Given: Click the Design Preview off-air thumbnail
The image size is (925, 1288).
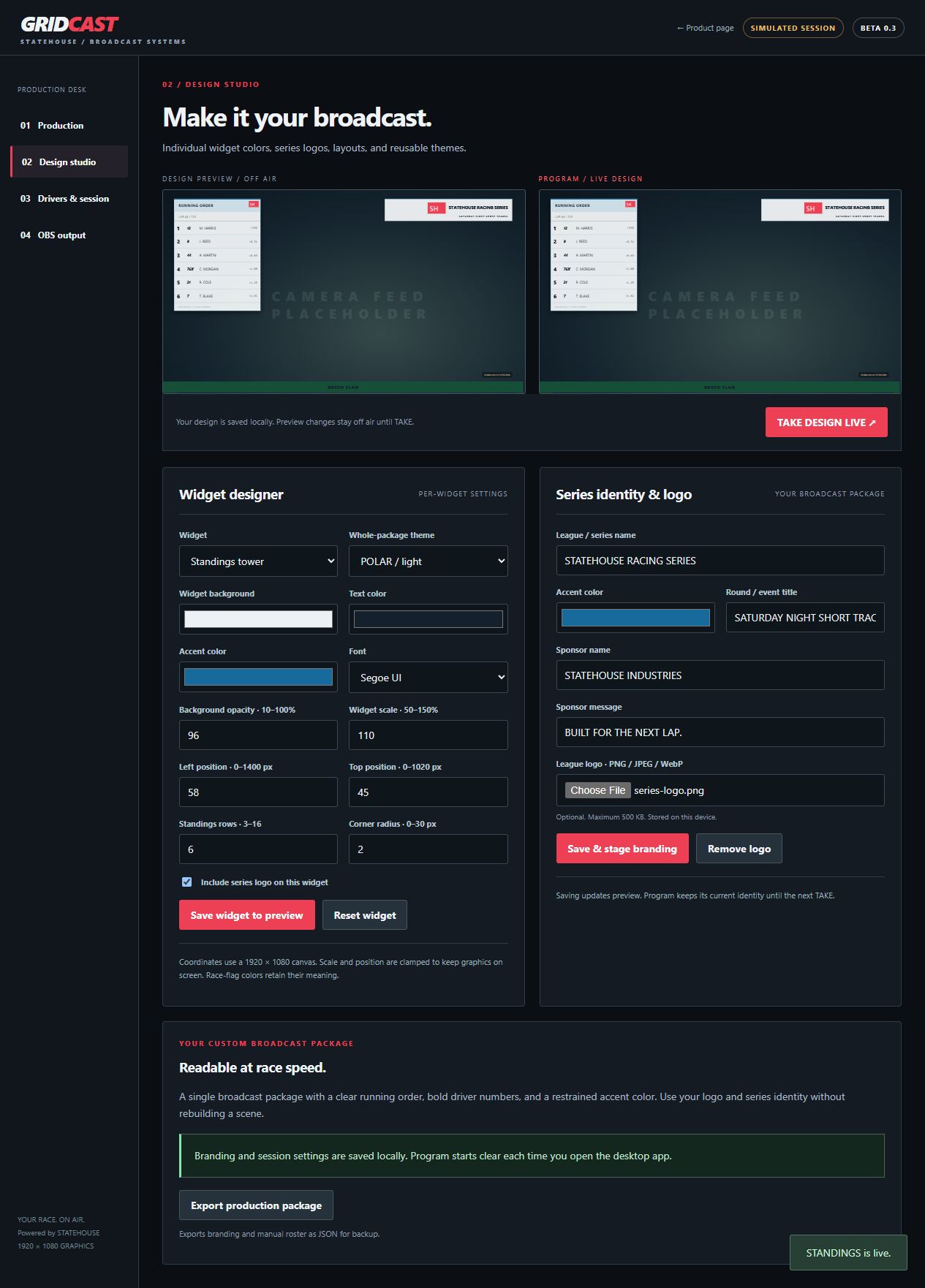Looking at the screenshot, I should click(x=344, y=292).
